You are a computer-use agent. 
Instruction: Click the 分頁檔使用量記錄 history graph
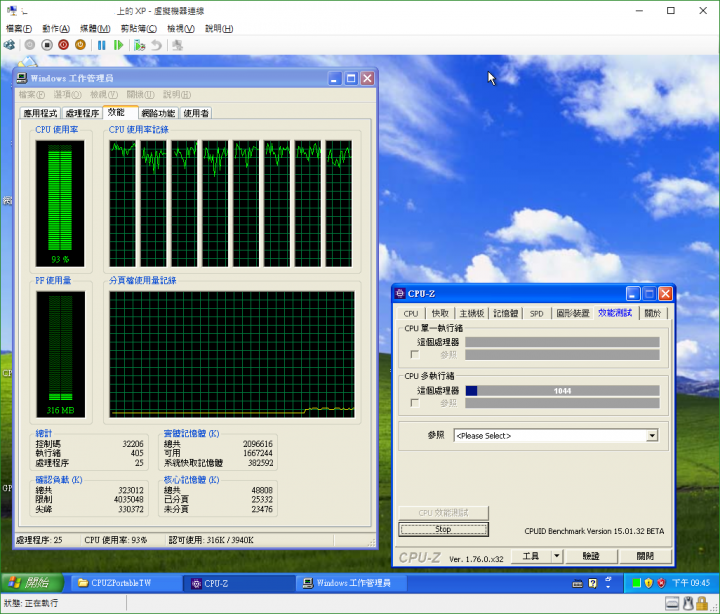232,354
